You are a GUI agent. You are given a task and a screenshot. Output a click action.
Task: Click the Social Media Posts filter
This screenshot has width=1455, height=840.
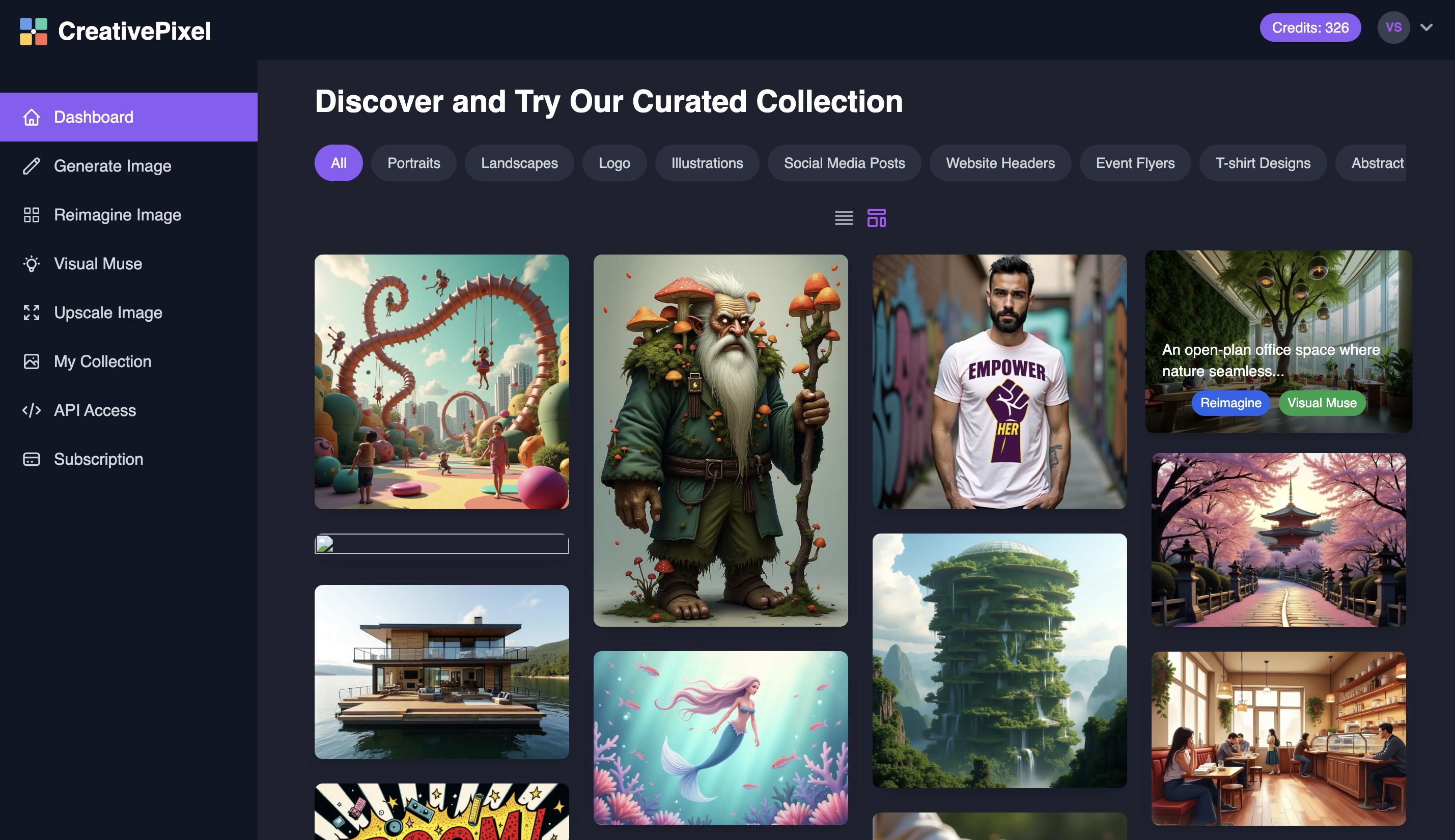(x=844, y=162)
